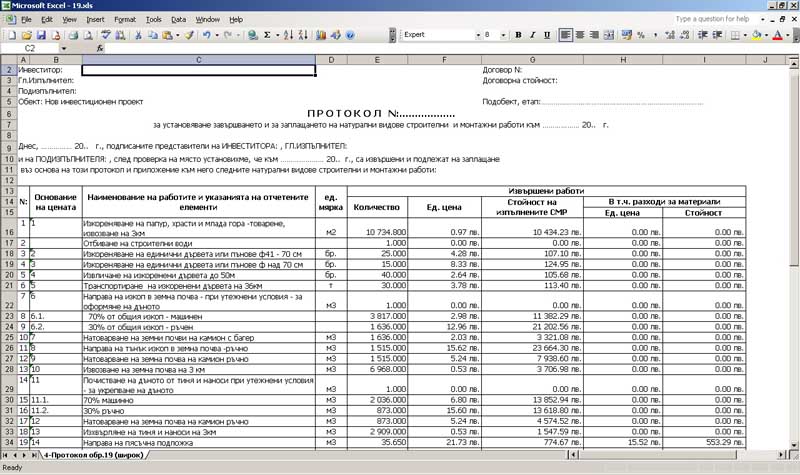Insert a hyperlink with the globe icon

[x=252, y=35]
